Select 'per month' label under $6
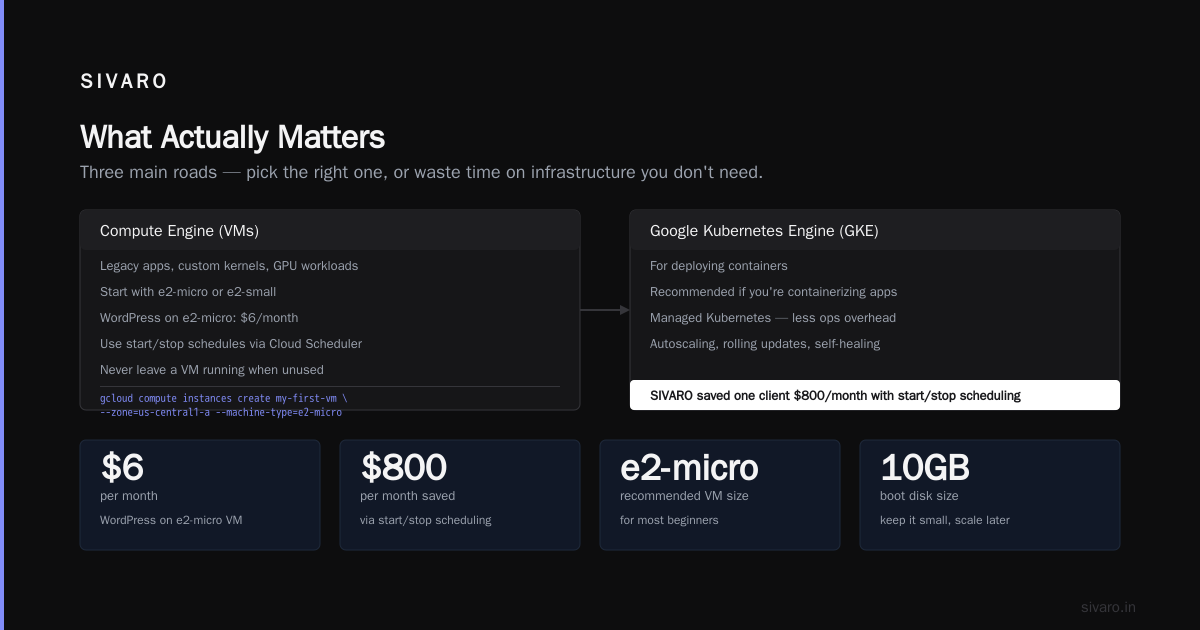The height and width of the screenshot is (630, 1200). (129, 496)
